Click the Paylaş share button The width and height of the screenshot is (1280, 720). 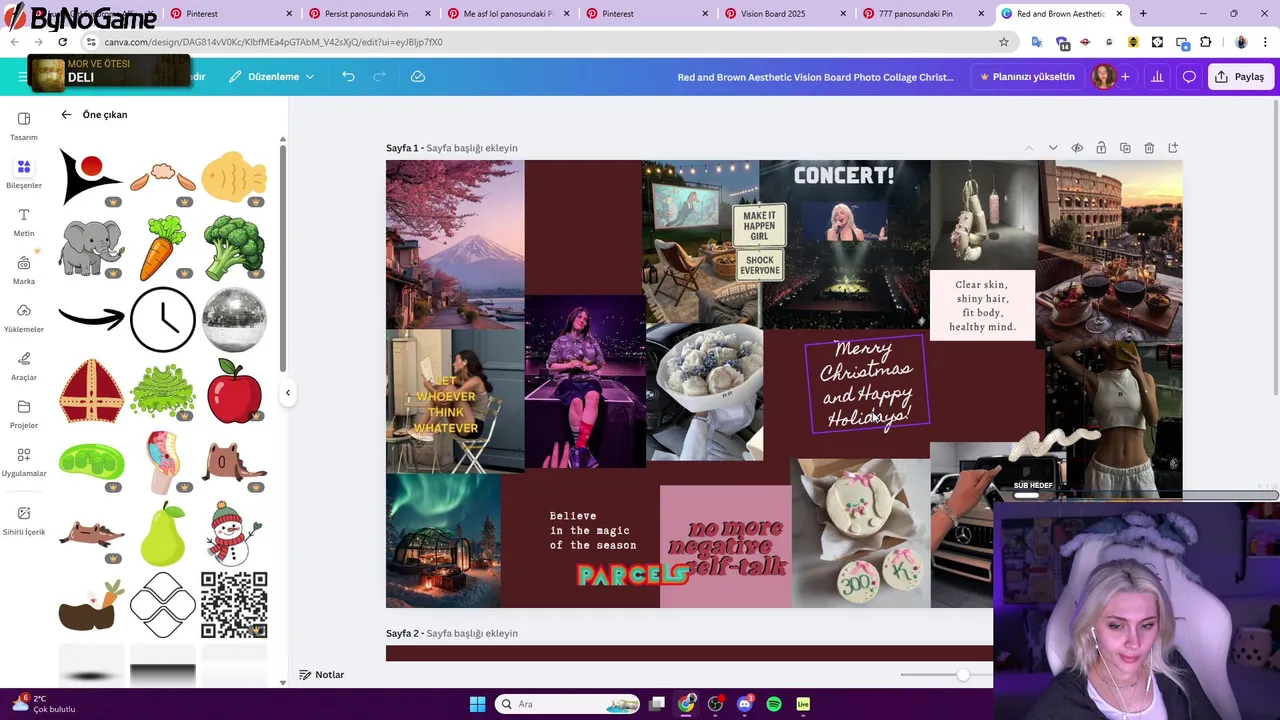tap(1241, 77)
